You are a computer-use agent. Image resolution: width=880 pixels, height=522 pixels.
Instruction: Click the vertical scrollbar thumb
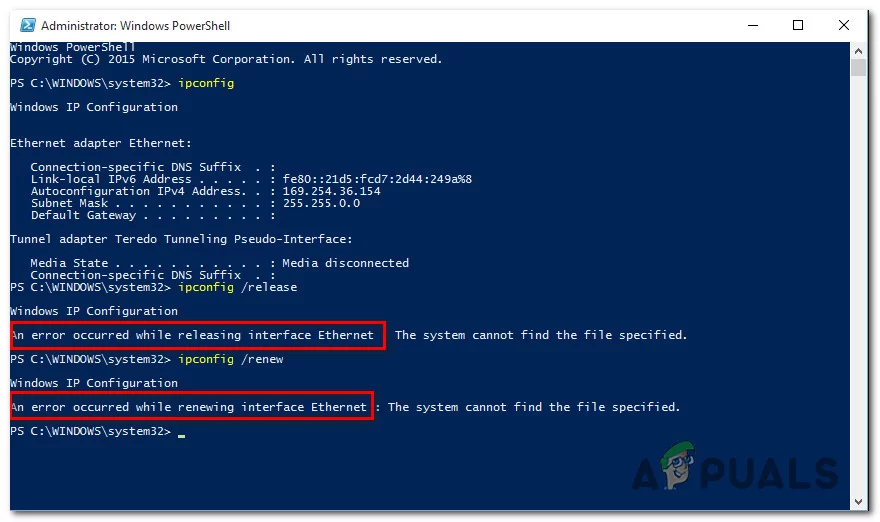[858, 67]
